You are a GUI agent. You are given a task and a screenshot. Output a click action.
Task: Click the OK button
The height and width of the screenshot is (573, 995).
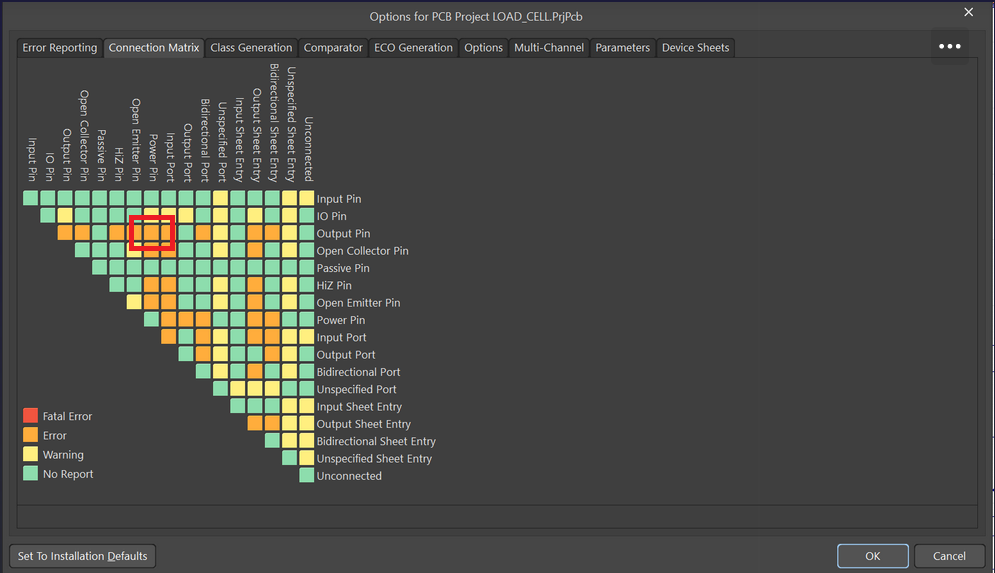873,556
